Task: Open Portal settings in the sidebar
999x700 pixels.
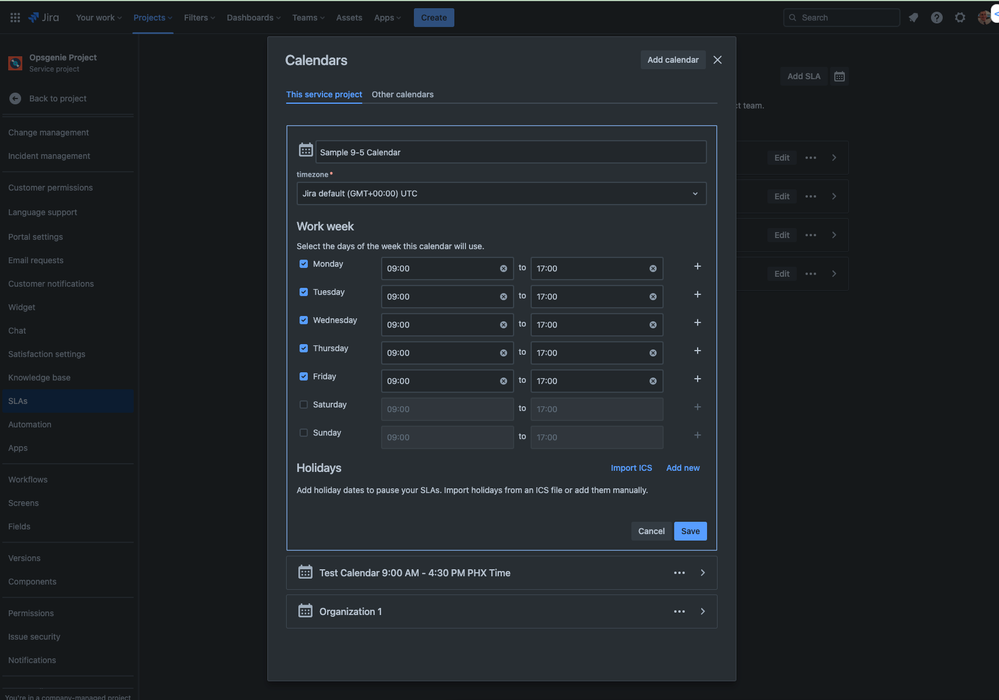Action: click(x=36, y=237)
